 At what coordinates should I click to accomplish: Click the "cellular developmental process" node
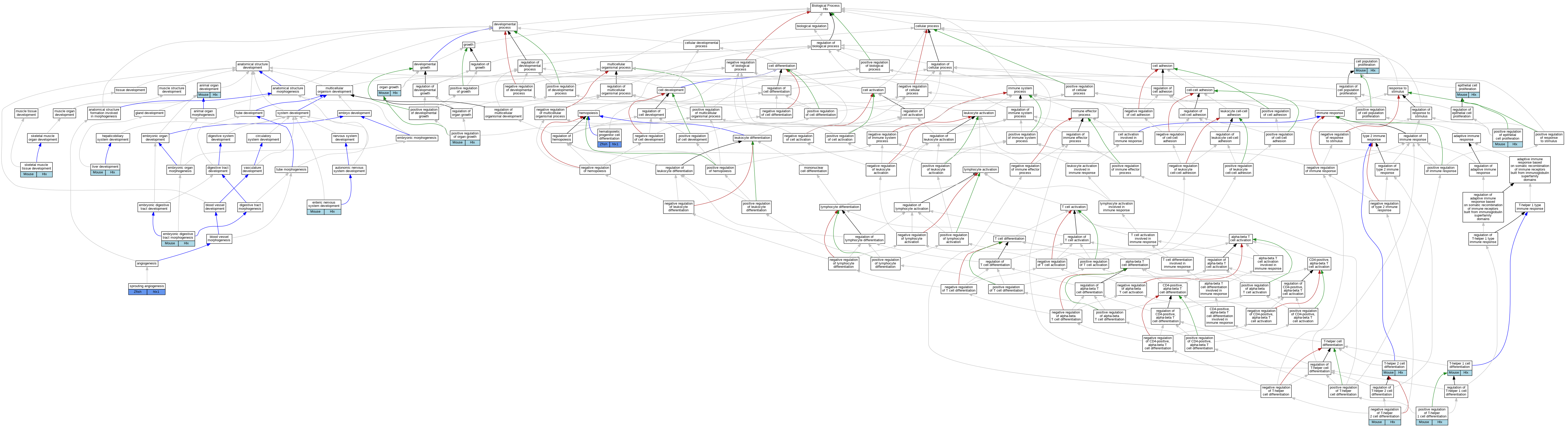pyautogui.click(x=701, y=44)
